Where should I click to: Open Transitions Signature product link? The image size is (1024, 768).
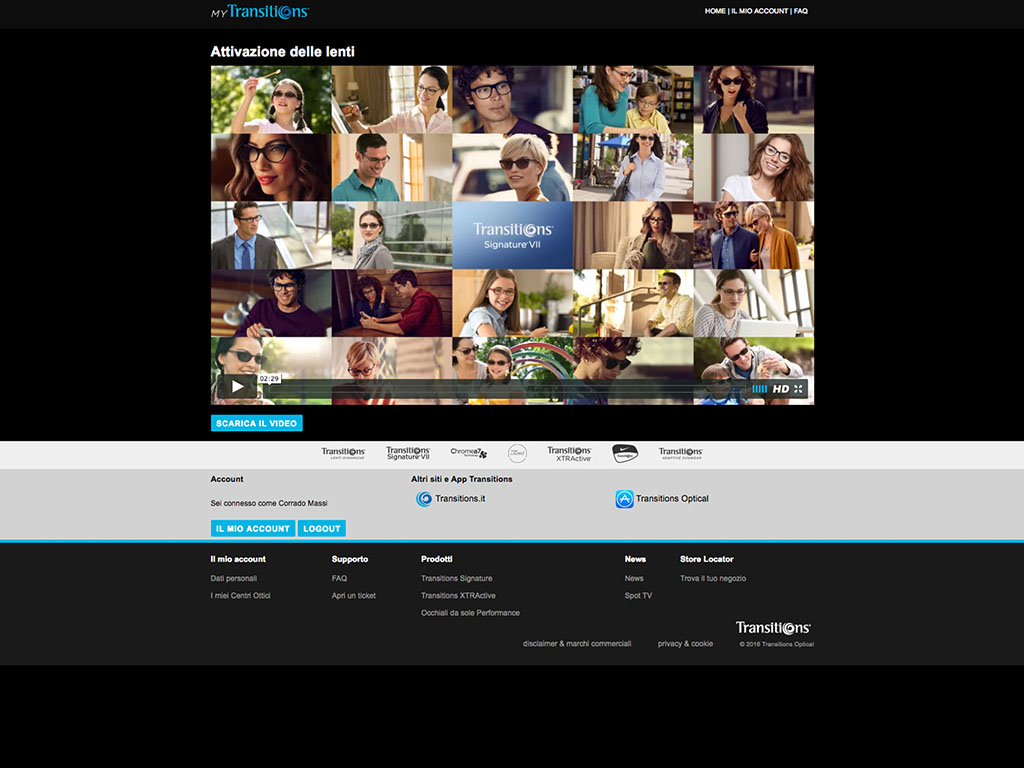pyautogui.click(x=456, y=579)
